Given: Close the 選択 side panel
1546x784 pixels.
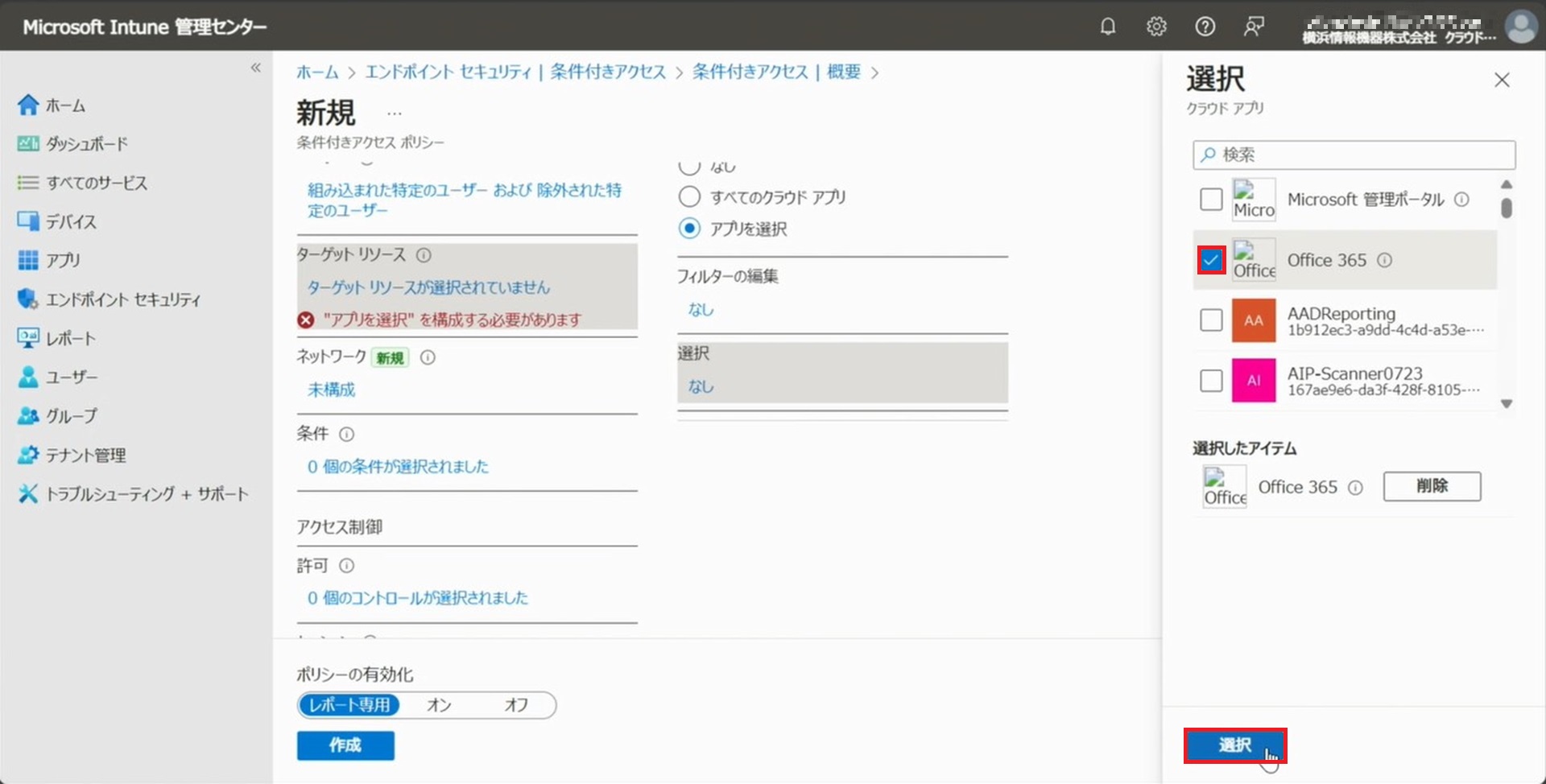Looking at the screenshot, I should [1502, 80].
